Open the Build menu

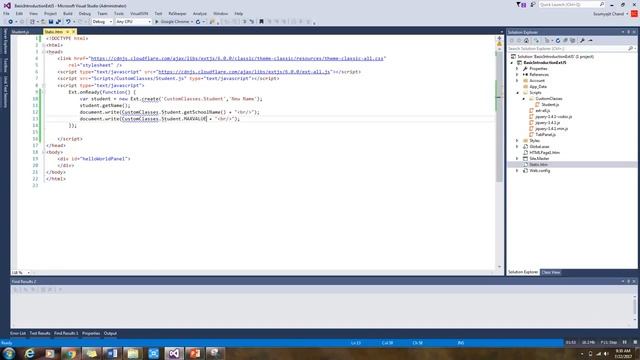point(68,13)
